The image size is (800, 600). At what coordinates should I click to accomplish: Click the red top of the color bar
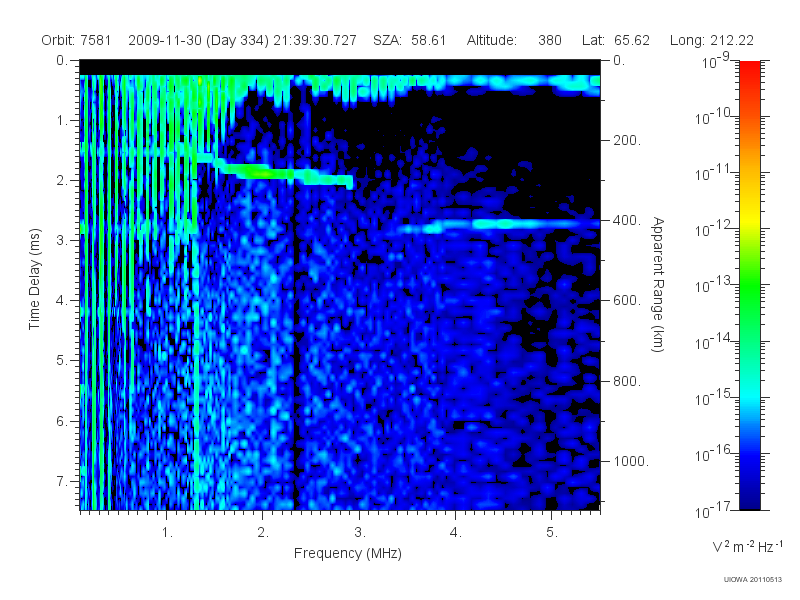click(750, 69)
